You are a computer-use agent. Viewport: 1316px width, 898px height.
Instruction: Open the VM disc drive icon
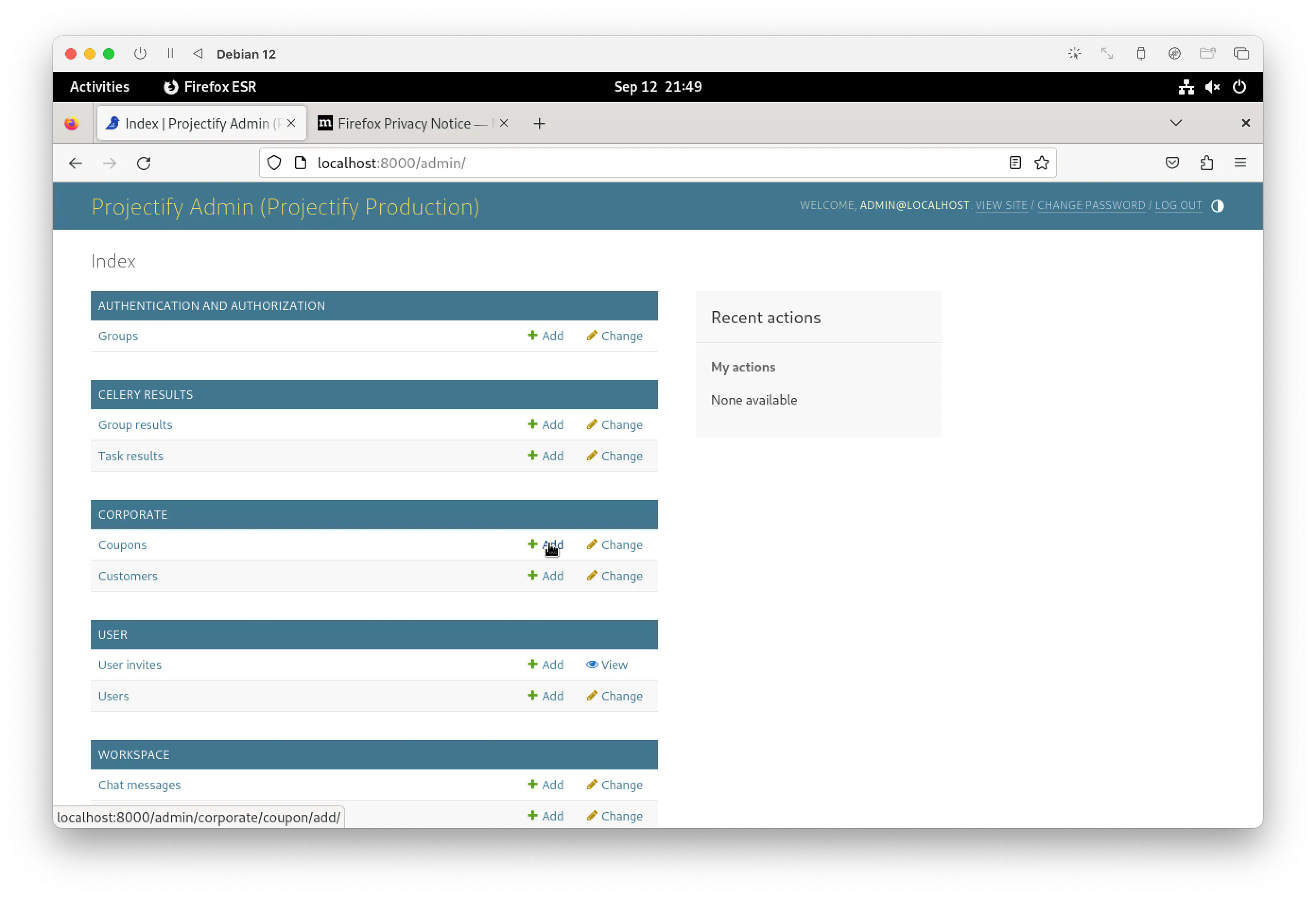(x=1174, y=54)
